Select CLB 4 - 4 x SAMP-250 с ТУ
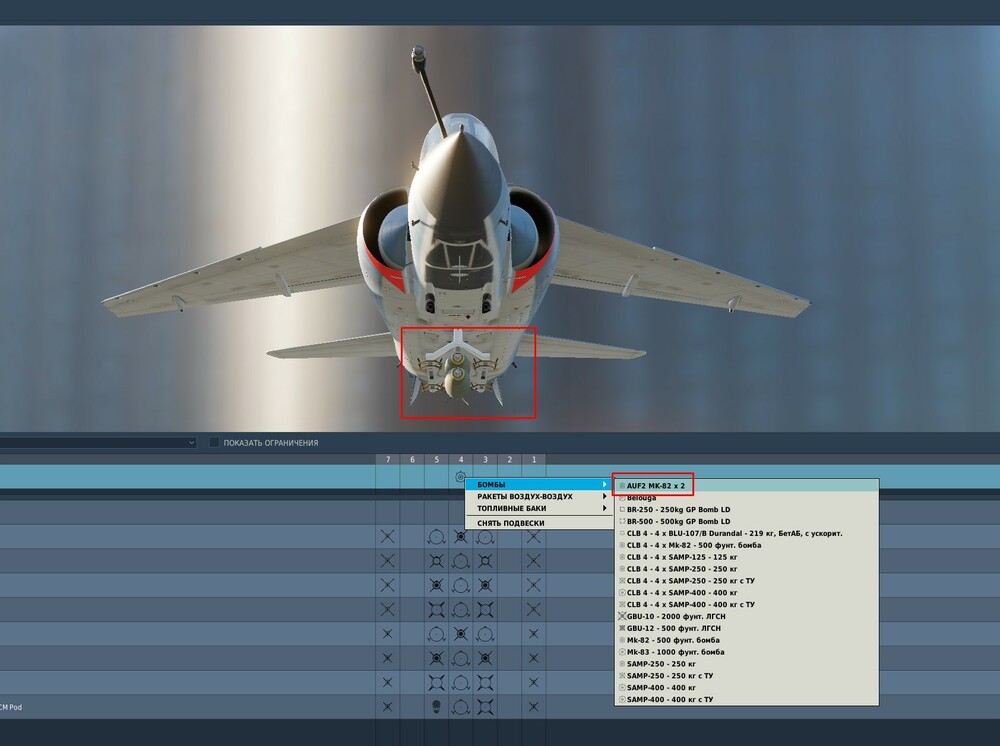The height and width of the screenshot is (746, 1000). click(x=746, y=581)
